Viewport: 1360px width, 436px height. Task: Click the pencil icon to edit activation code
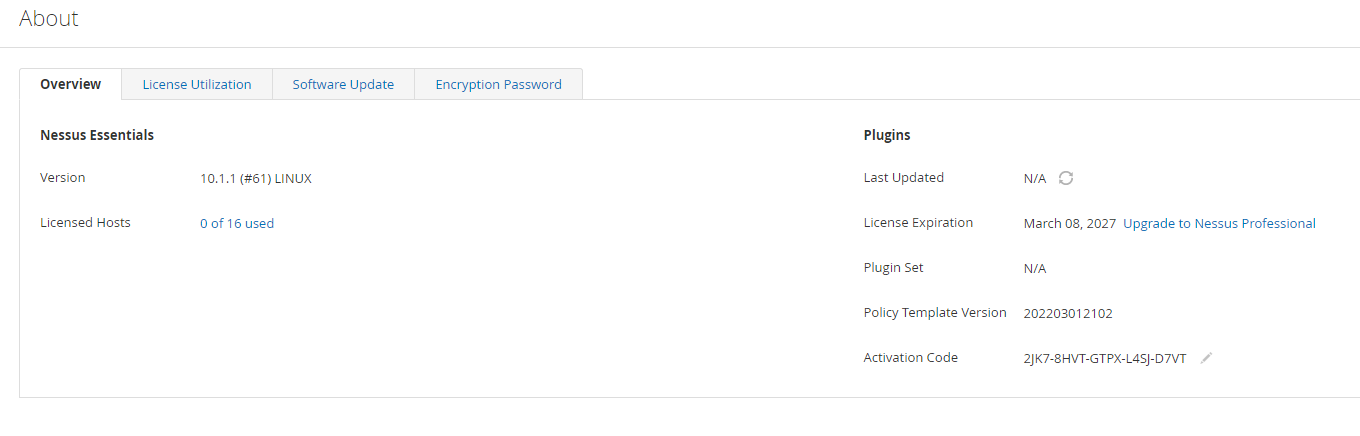tap(1206, 358)
